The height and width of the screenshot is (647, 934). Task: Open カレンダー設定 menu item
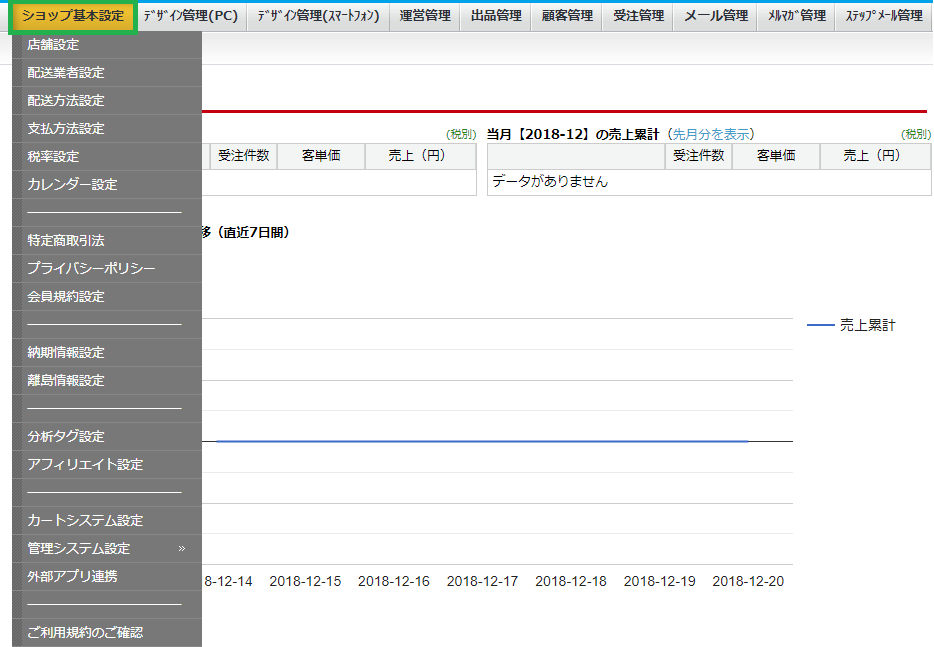coord(107,185)
